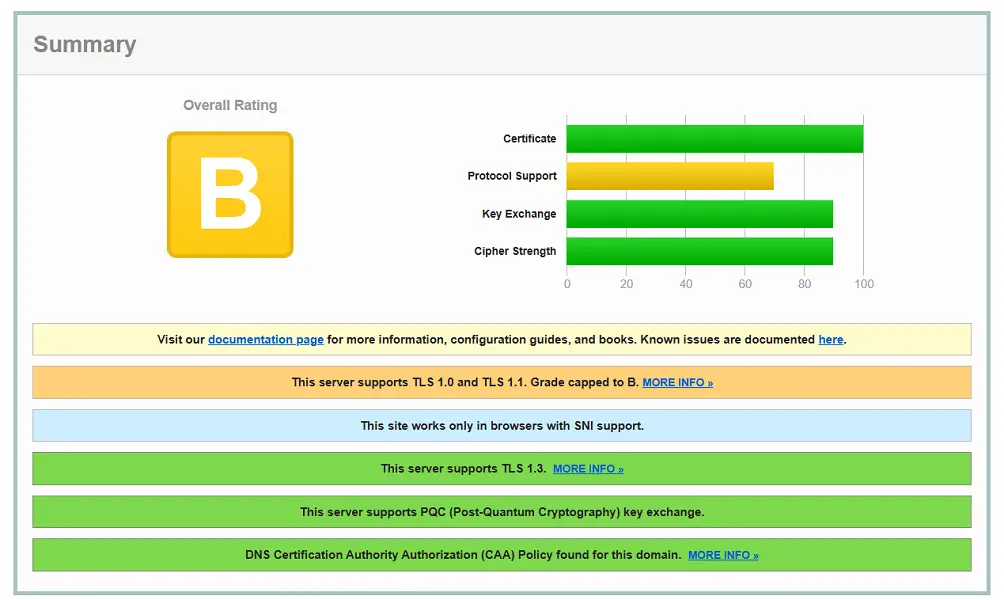Select the Overall Rating label
Image resolution: width=1004 pixels, height=600 pixels.
[230, 105]
